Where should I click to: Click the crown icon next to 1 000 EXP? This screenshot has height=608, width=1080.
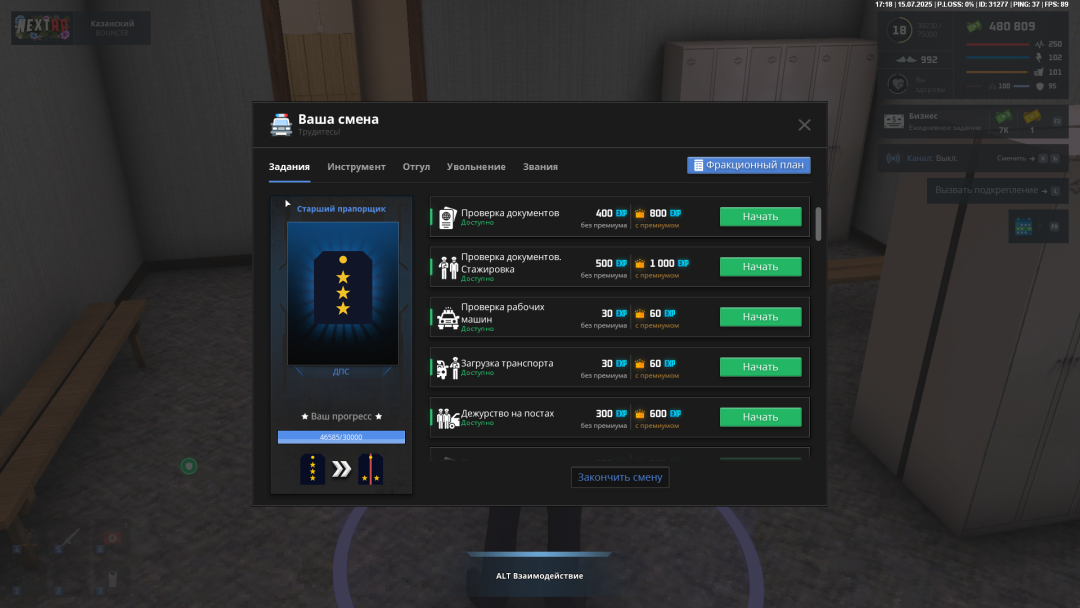[x=640, y=264]
